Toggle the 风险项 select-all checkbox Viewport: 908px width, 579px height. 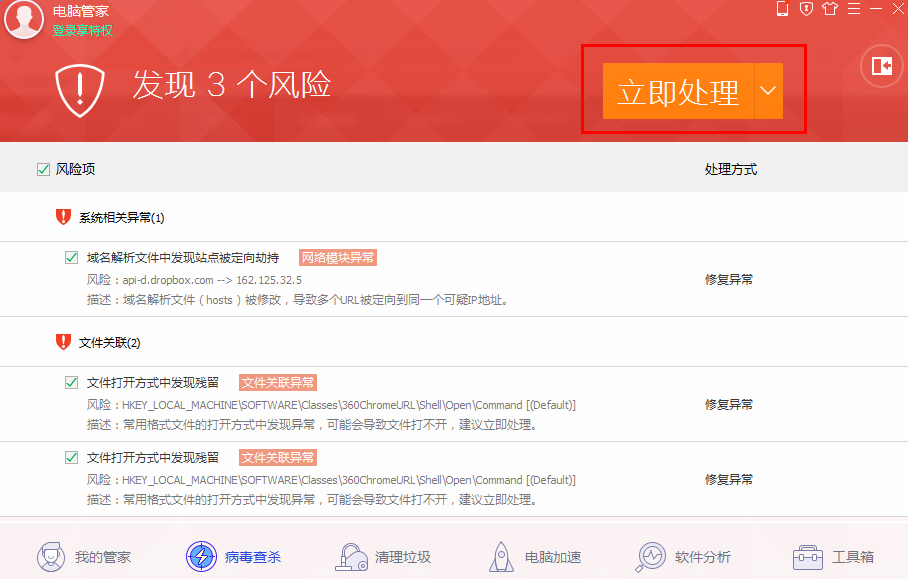point(43,170)
